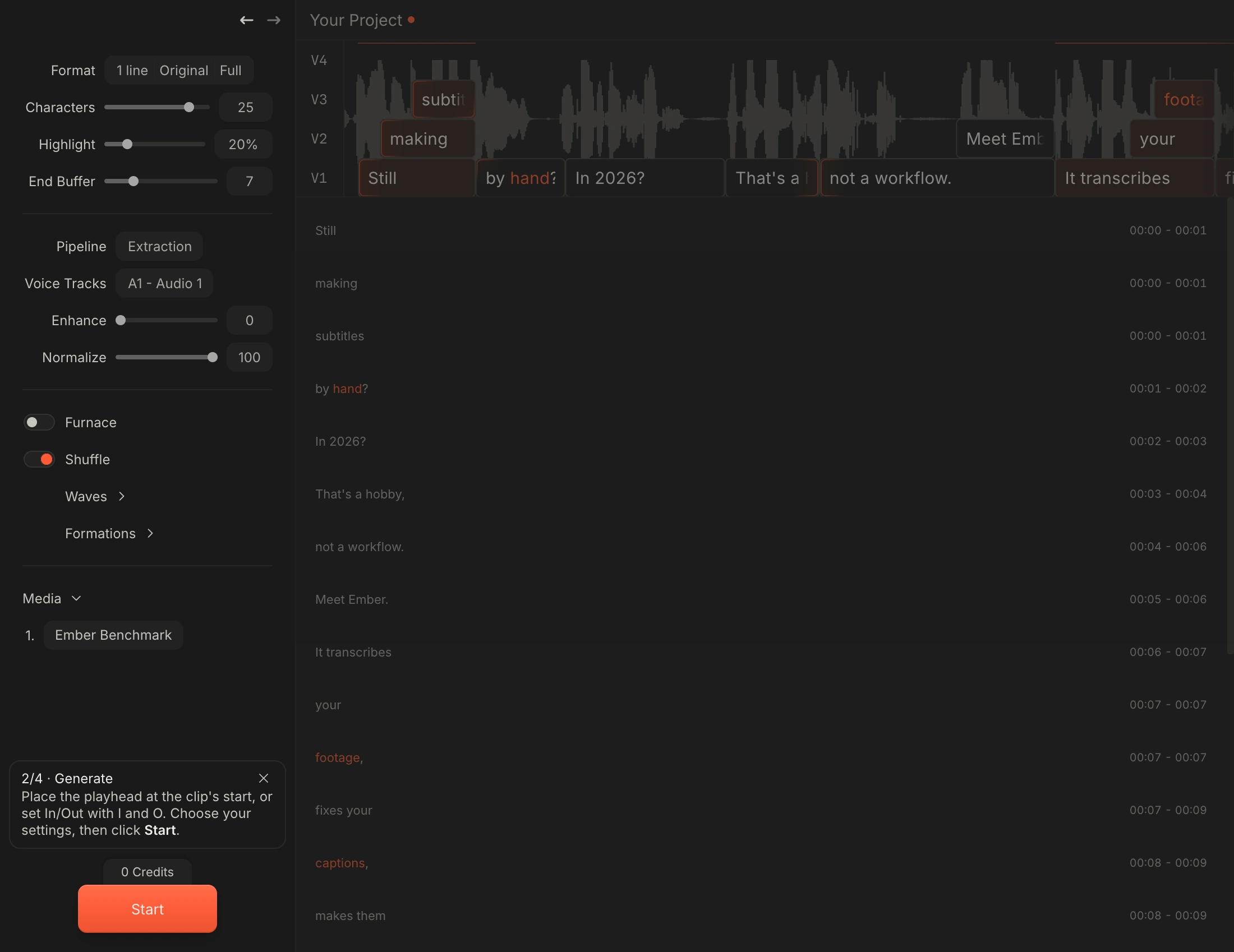1234x952 pixels.
Task: Adjust the Characters slider handle
Action: [189, 107]
